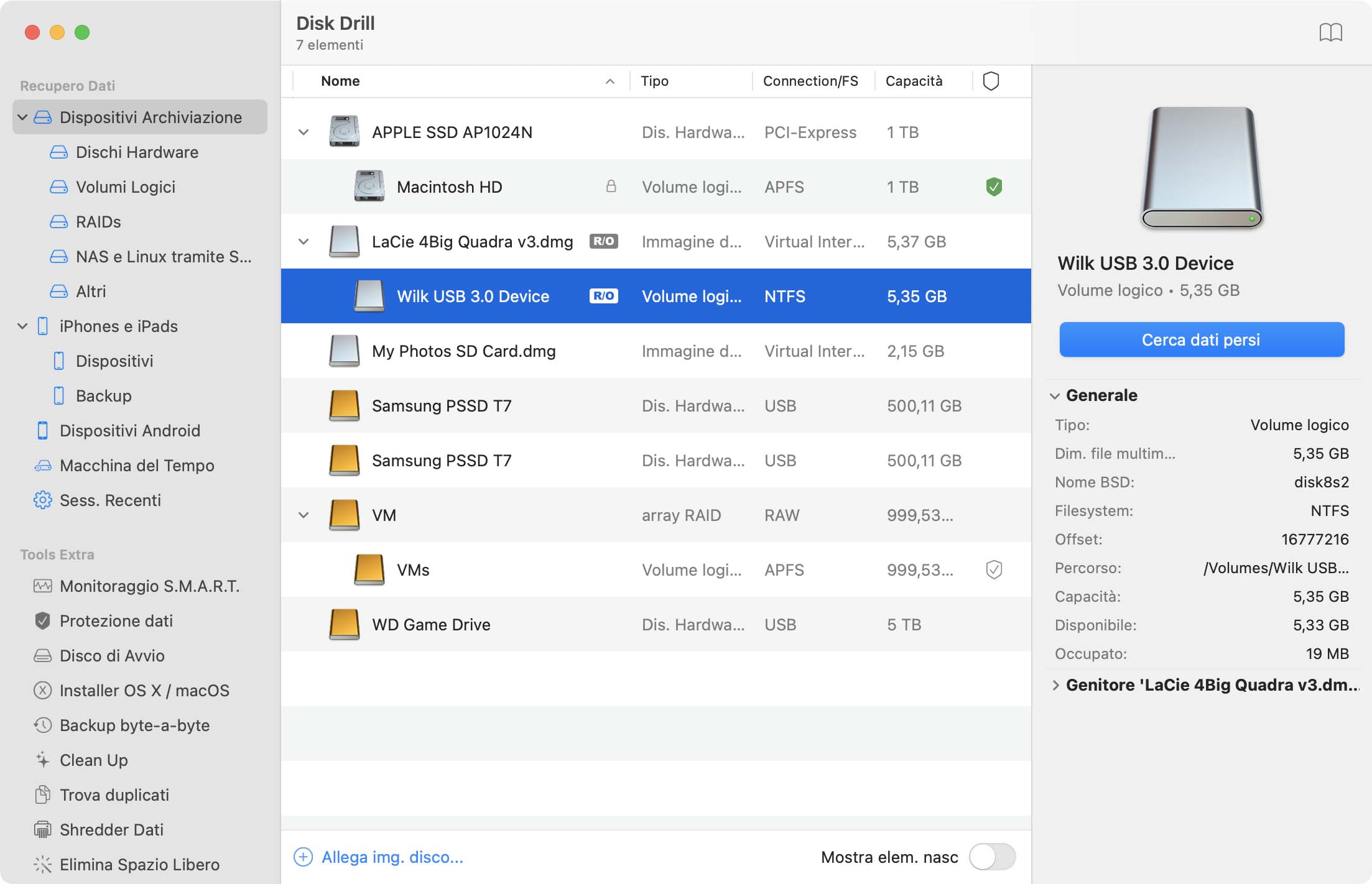The height and width of the screenshot is (884, 1372).
Task: Click Disco di Avvio icon
Action: (42, 655)
